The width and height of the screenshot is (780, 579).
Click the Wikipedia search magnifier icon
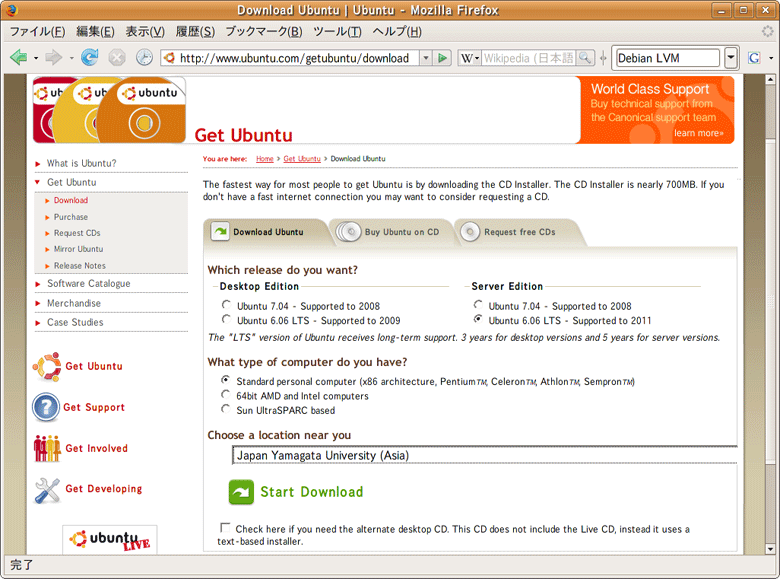click(x=585, y=58)
